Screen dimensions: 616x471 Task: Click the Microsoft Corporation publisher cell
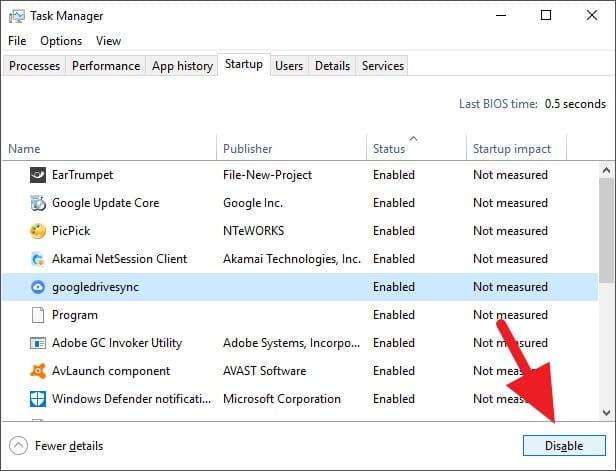point(282,399)
